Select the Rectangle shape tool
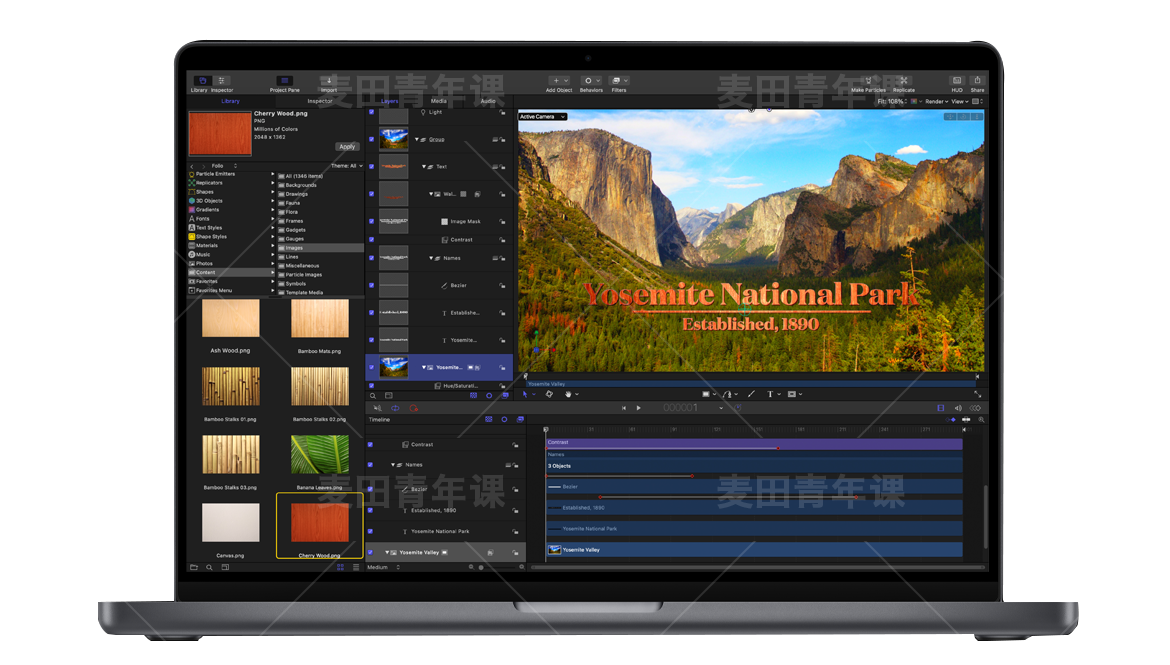Viewport: 1170px width, 665px height. (x=706, y=394)
